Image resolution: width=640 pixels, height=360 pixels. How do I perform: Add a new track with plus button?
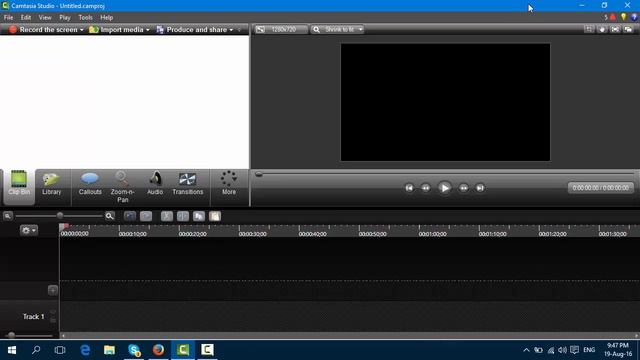[53, 290]
